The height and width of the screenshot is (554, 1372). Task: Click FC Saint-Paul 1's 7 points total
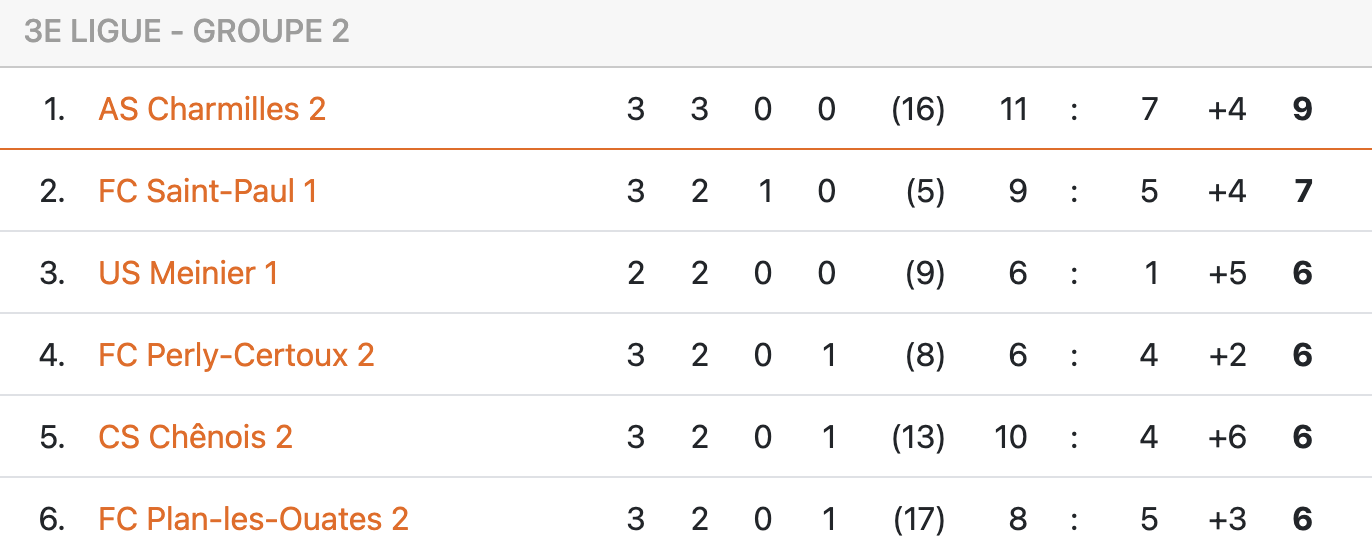tap(1302, 191)
